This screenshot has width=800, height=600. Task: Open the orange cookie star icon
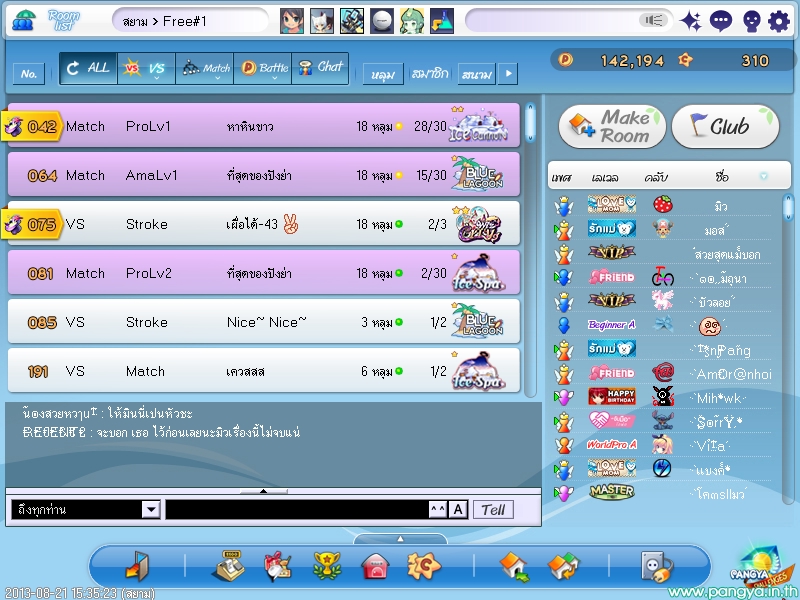(x=424, y=566)
